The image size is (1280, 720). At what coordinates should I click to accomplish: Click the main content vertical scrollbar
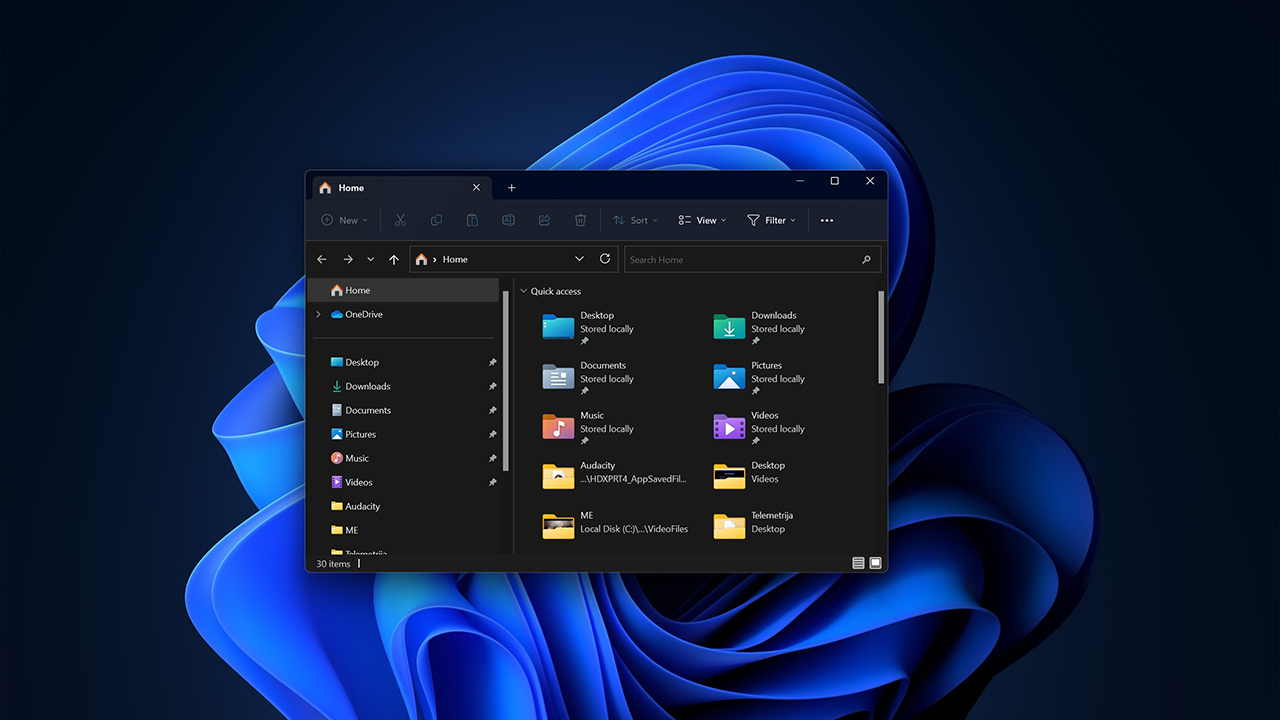(881, 337)
